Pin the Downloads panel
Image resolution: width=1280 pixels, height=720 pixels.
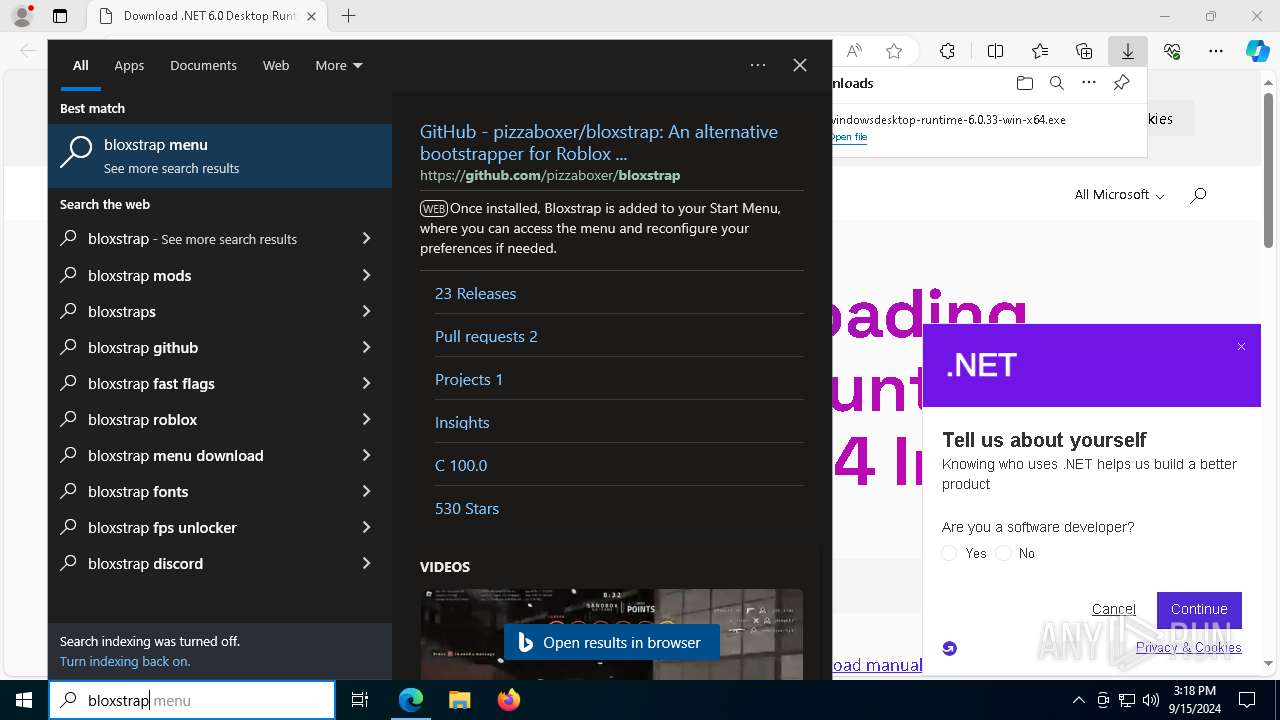pos(1122,83)
